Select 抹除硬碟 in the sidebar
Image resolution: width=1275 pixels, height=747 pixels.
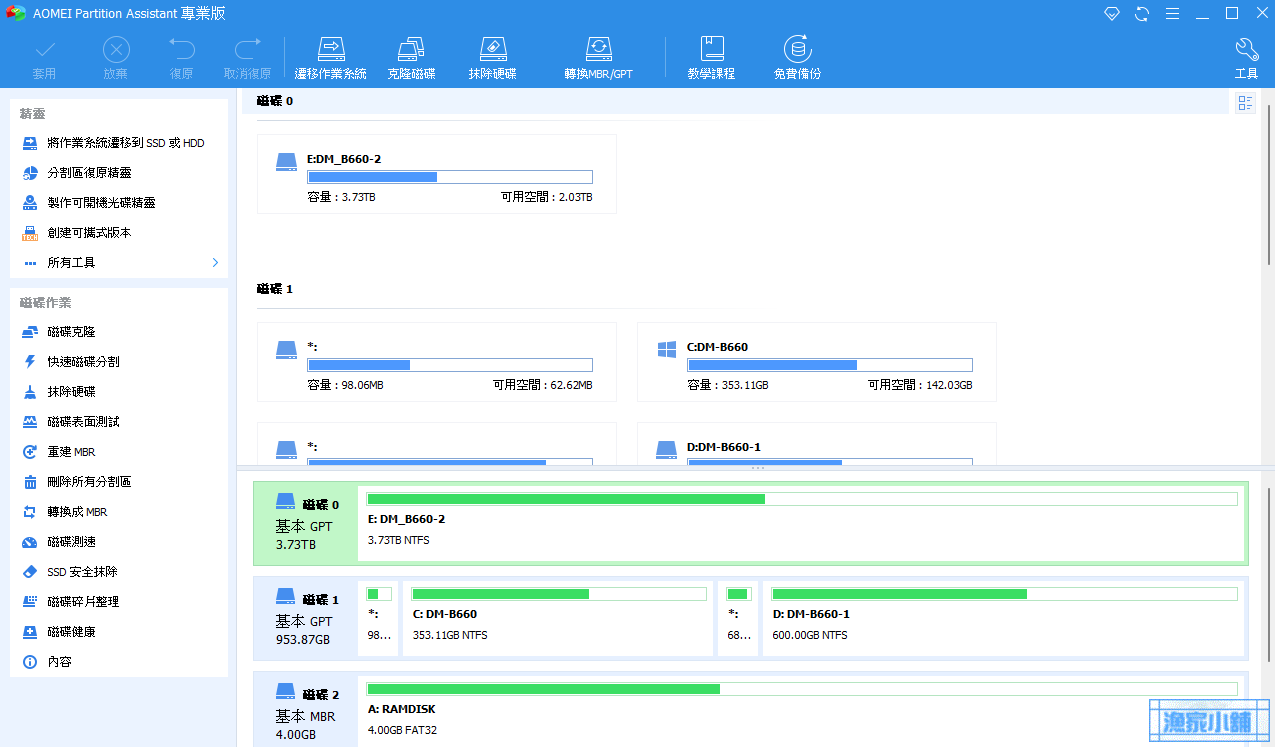click(119, 392)
